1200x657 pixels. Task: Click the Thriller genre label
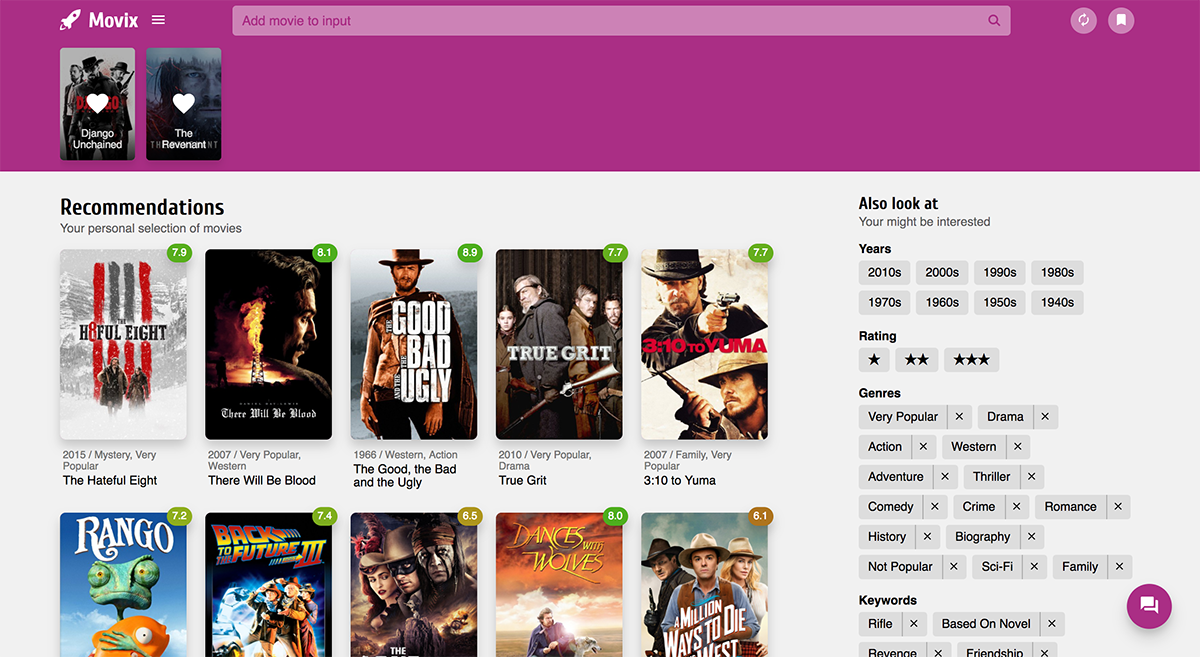pyautogui.click(x=992, y=477)
